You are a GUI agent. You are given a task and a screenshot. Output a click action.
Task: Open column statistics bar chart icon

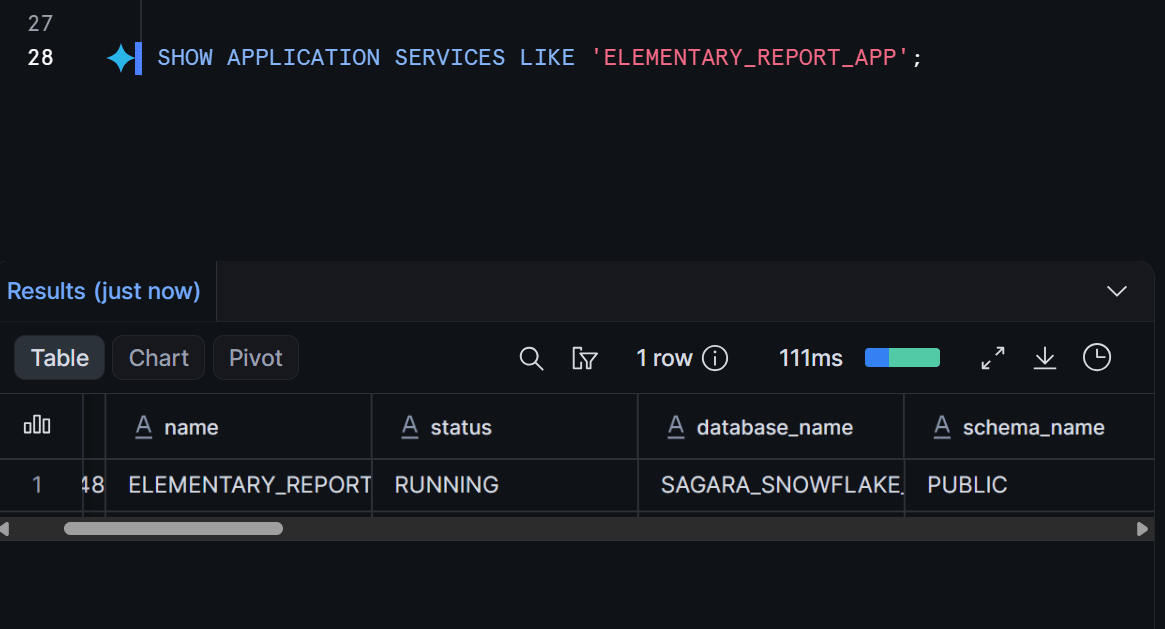pos(37,426)
